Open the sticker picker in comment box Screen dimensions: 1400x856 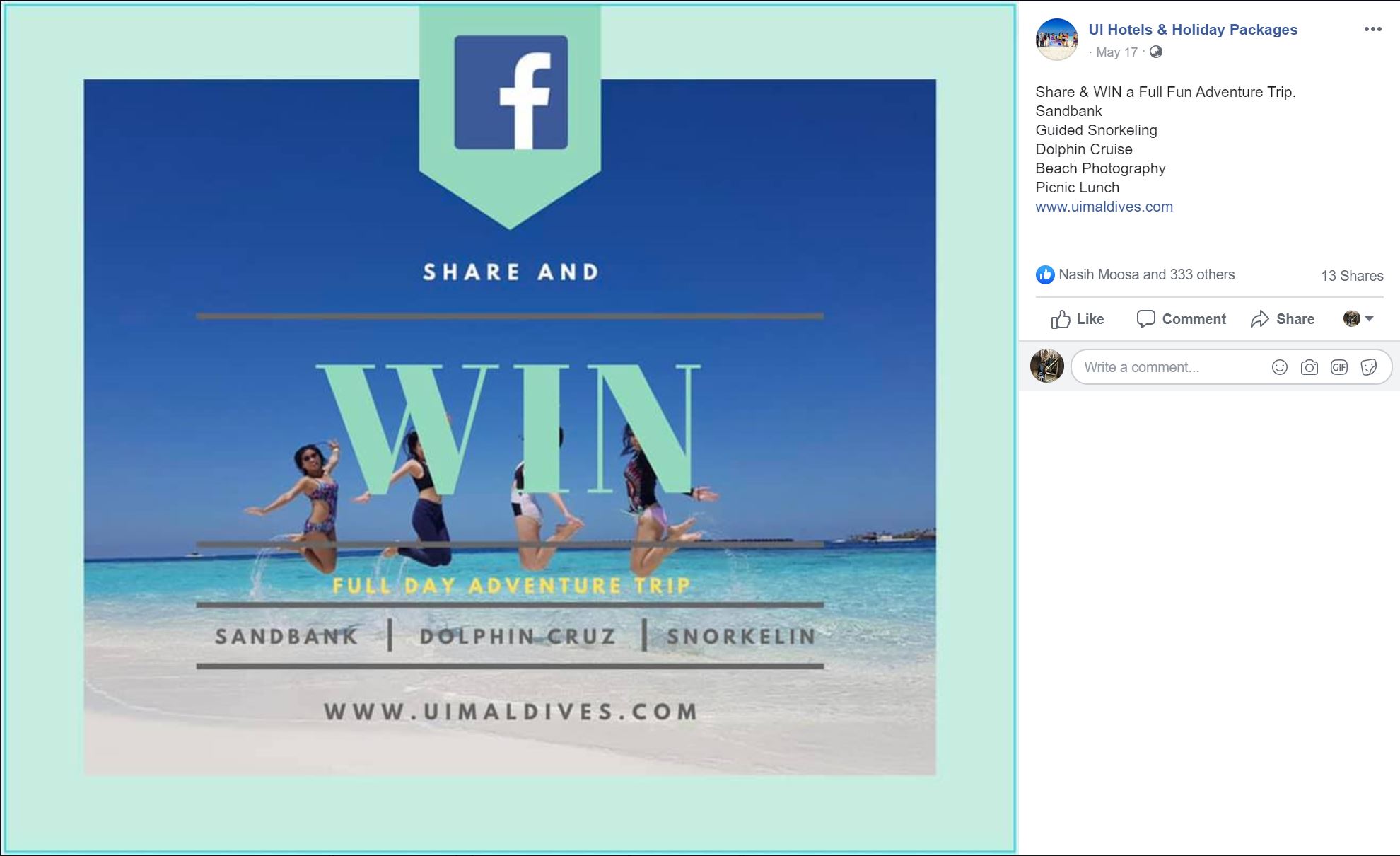tap(1369, 367)
